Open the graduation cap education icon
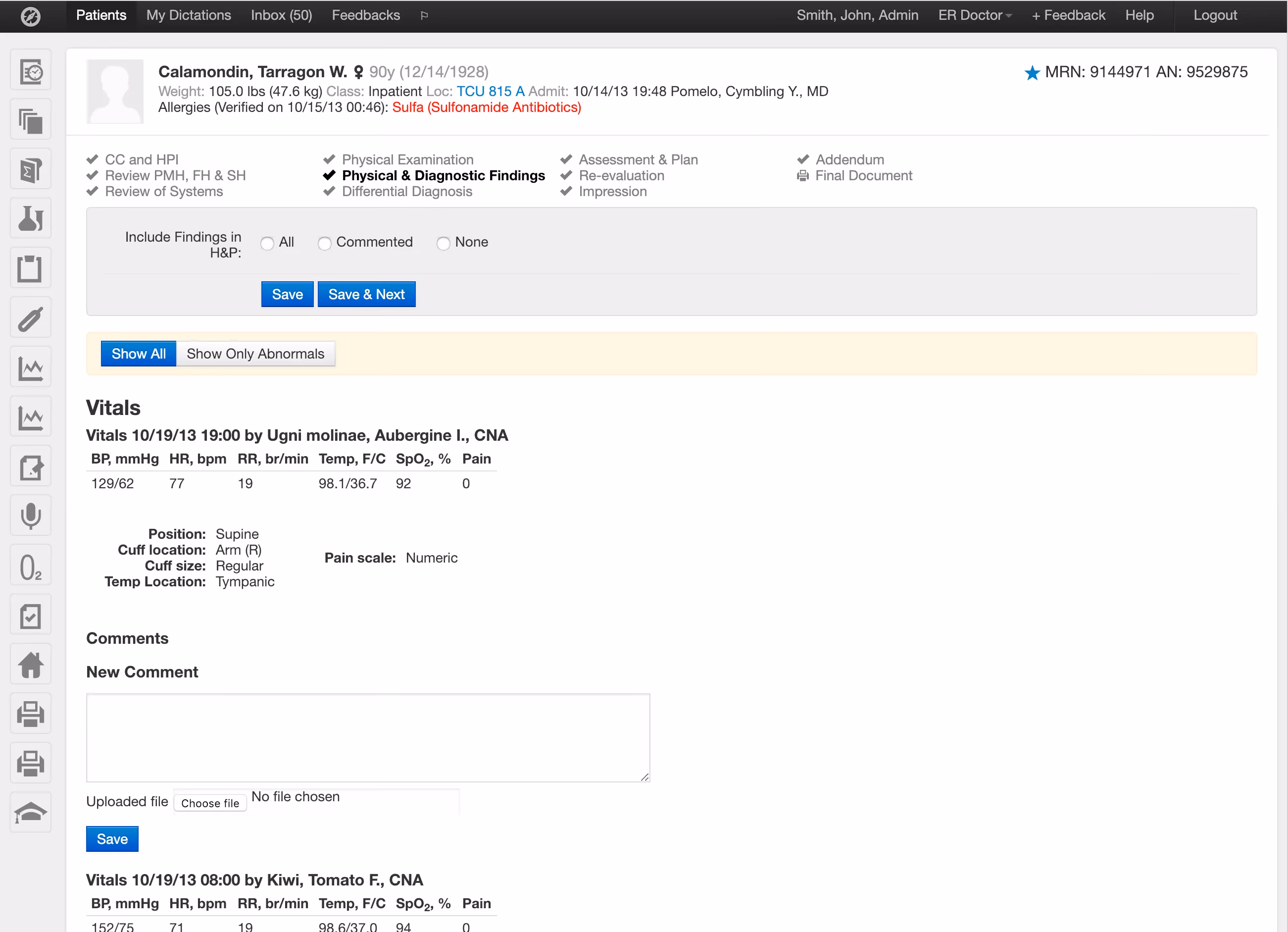1288x932 pixels. tap(31, 813)
